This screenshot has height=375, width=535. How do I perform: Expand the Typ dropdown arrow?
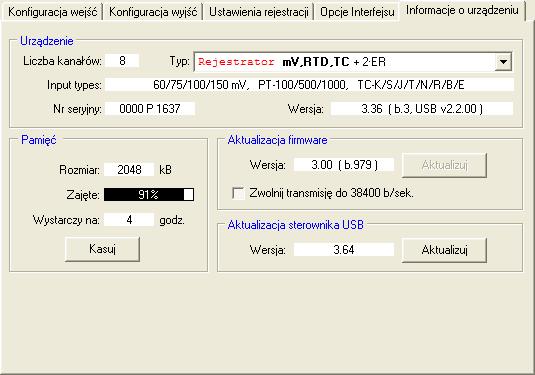click(x=503, y=62)
